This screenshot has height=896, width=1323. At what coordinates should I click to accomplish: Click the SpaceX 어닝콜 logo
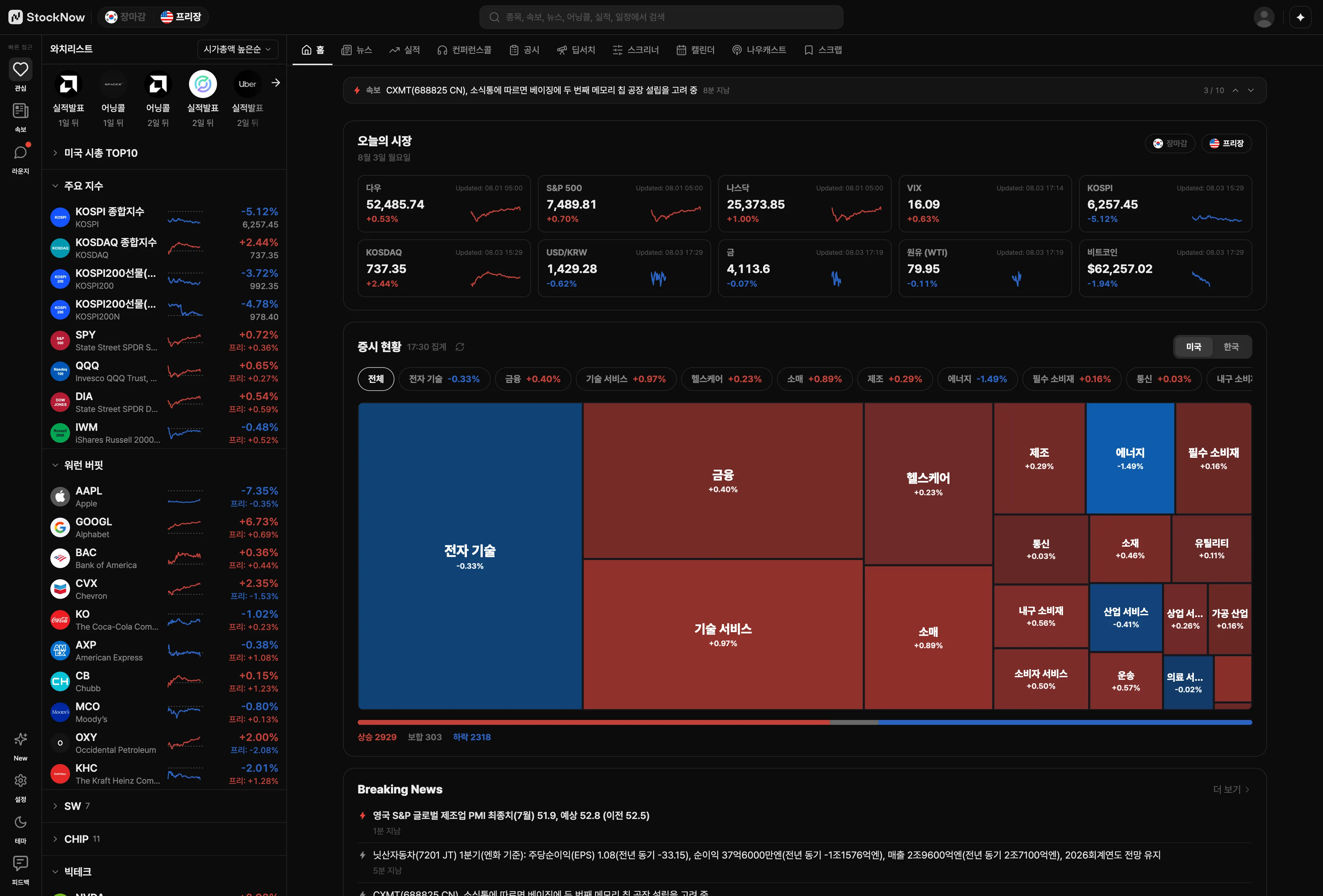click(x=113, y=84)
